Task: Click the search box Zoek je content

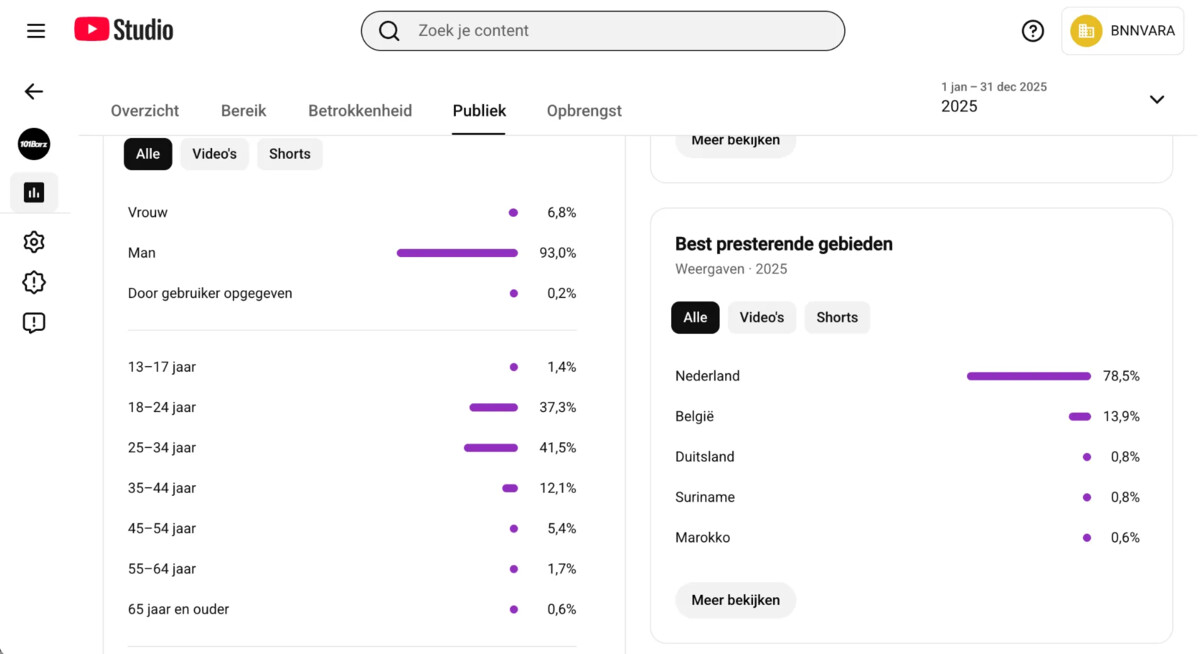Action: click(x=603, y=31)
